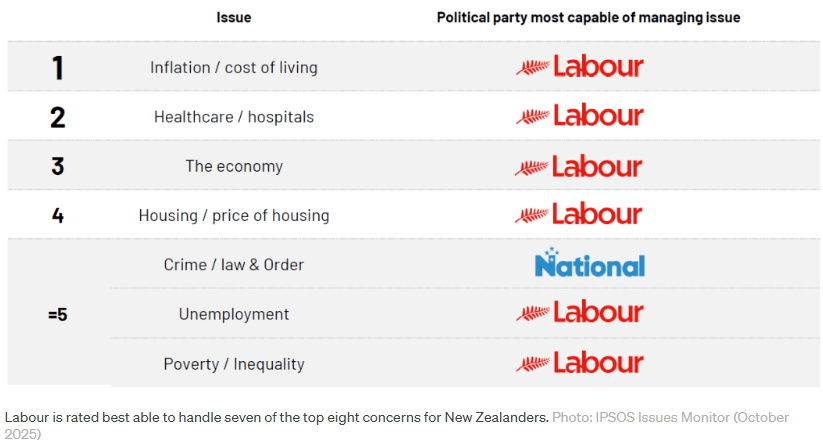
Task: Click the Labour logo next to Housing row
Action: click(x=579, y=214)
